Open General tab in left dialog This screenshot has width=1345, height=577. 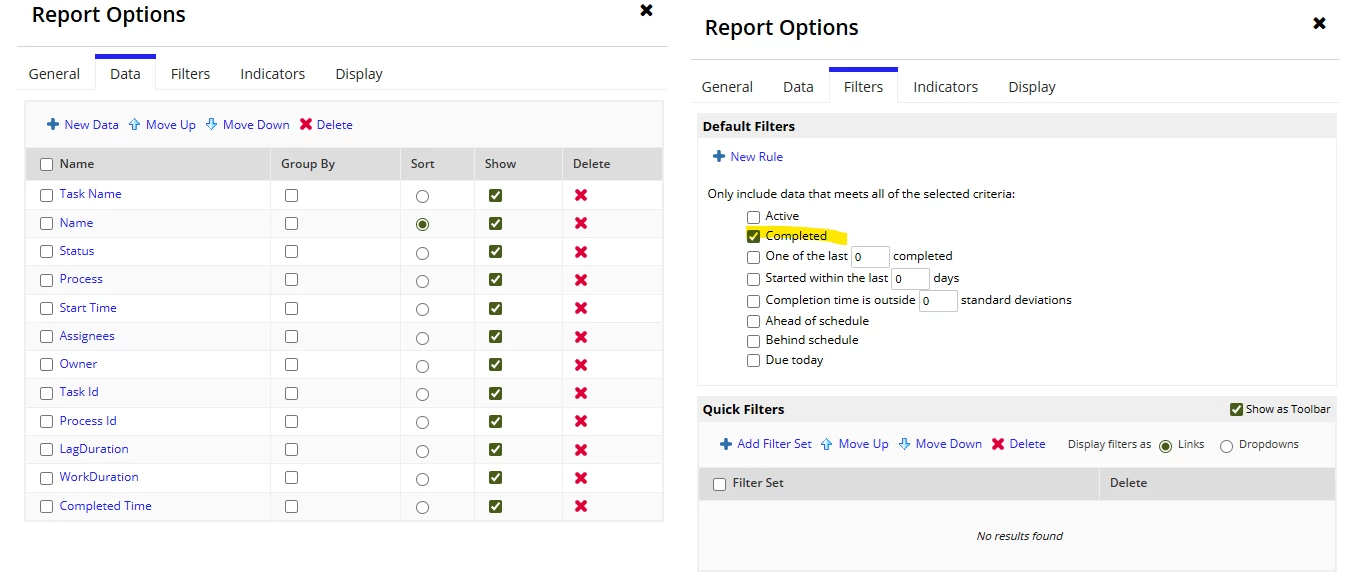tap(54, 74)
